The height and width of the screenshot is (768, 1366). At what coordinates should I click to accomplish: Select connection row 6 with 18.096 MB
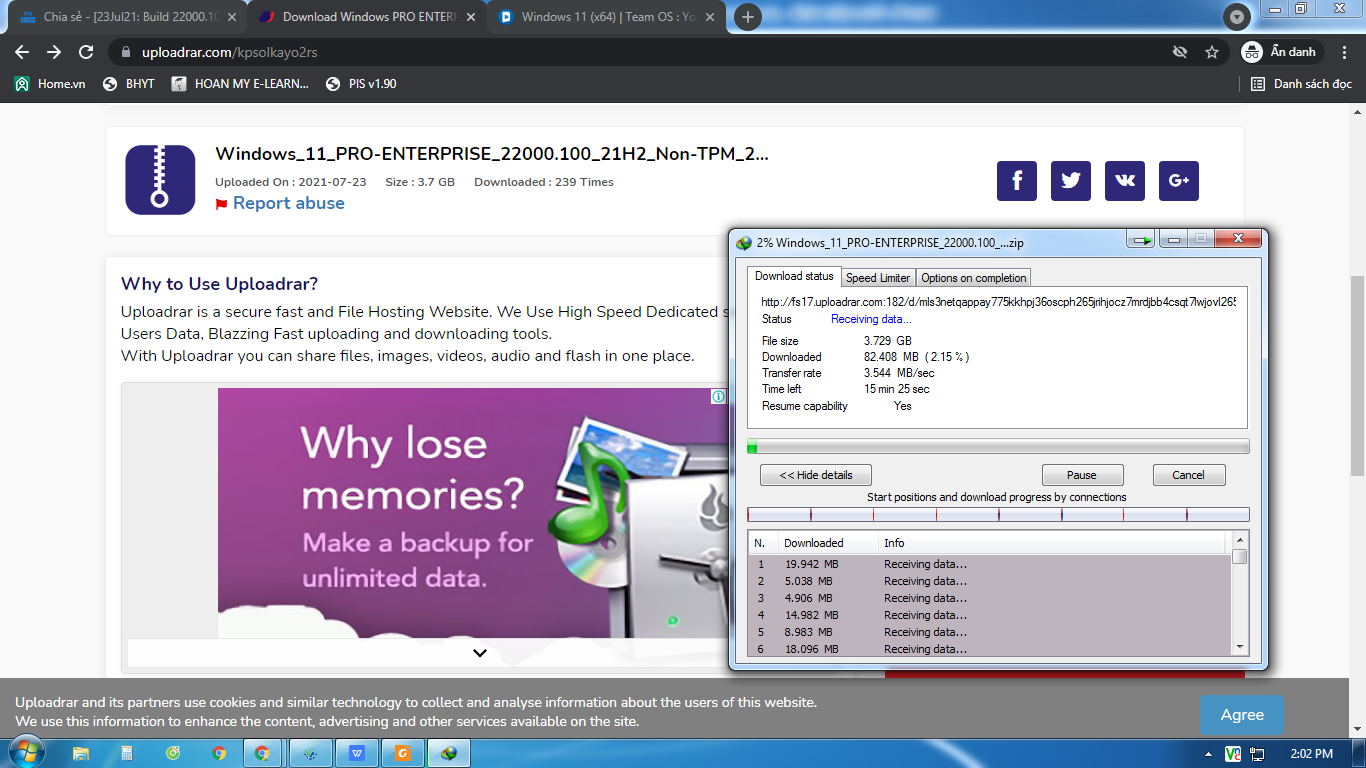tap(990, 649)
